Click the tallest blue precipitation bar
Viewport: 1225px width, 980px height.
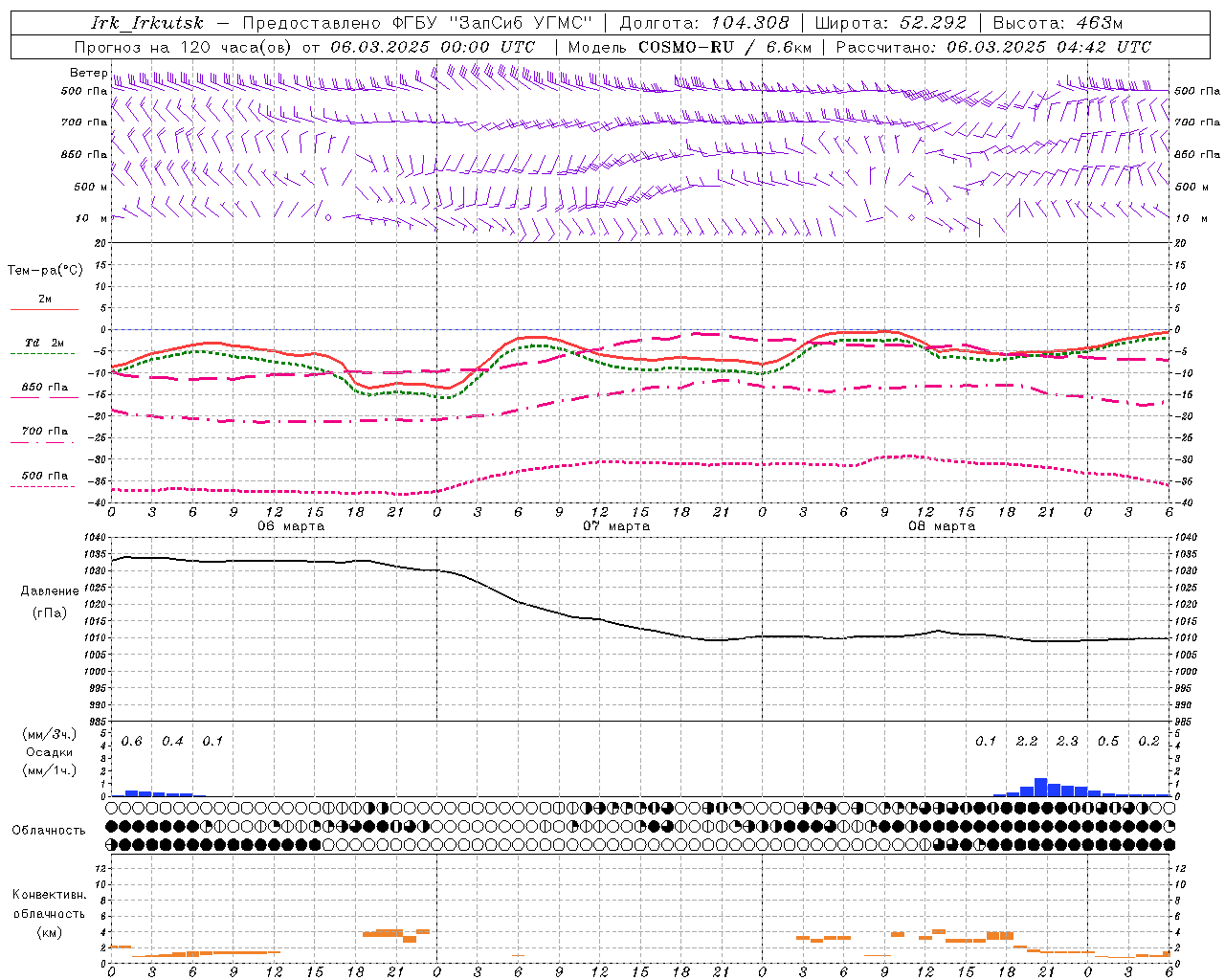[1040, 787]
